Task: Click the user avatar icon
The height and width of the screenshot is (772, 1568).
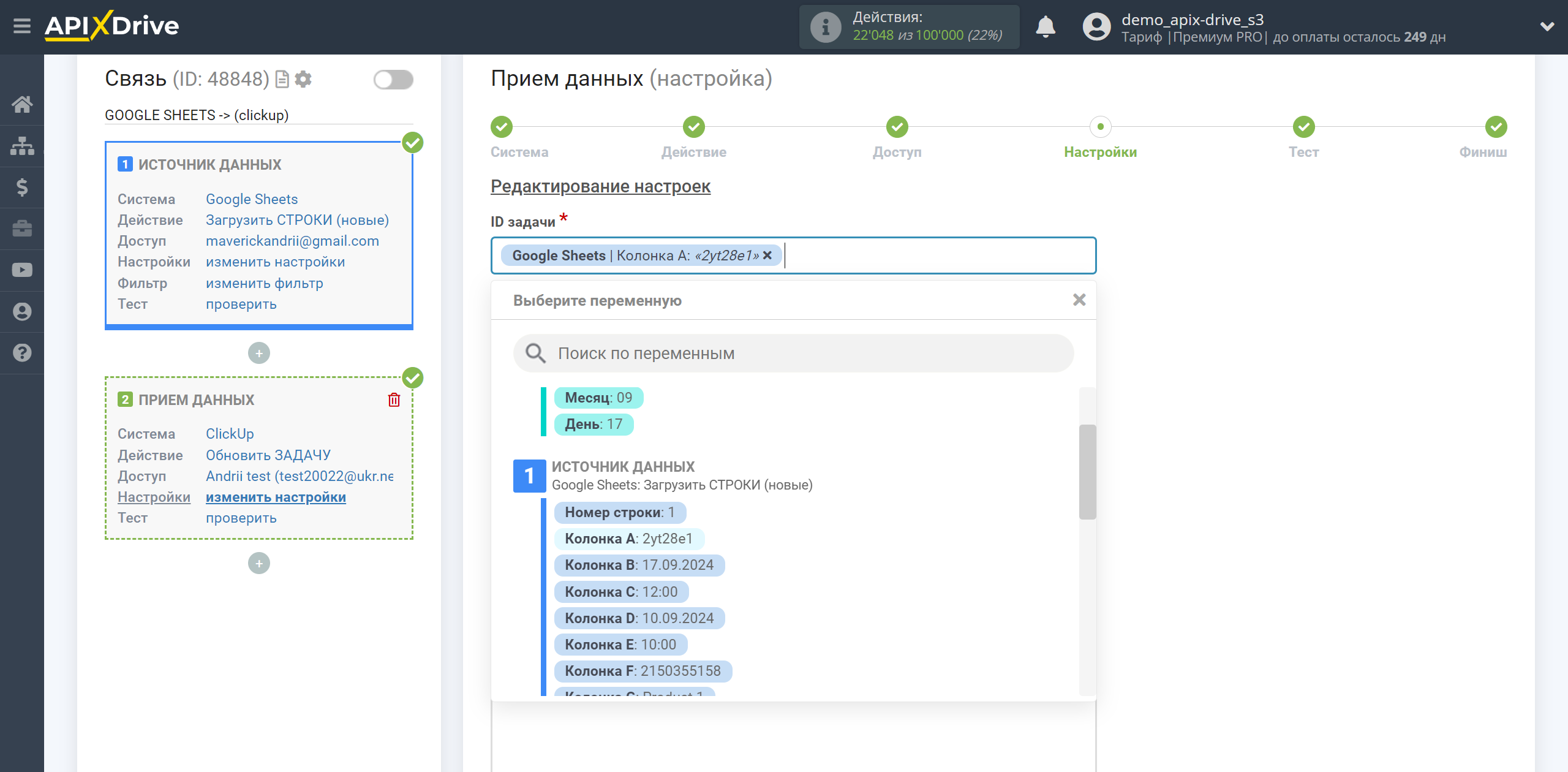Action: [1096, 27]
